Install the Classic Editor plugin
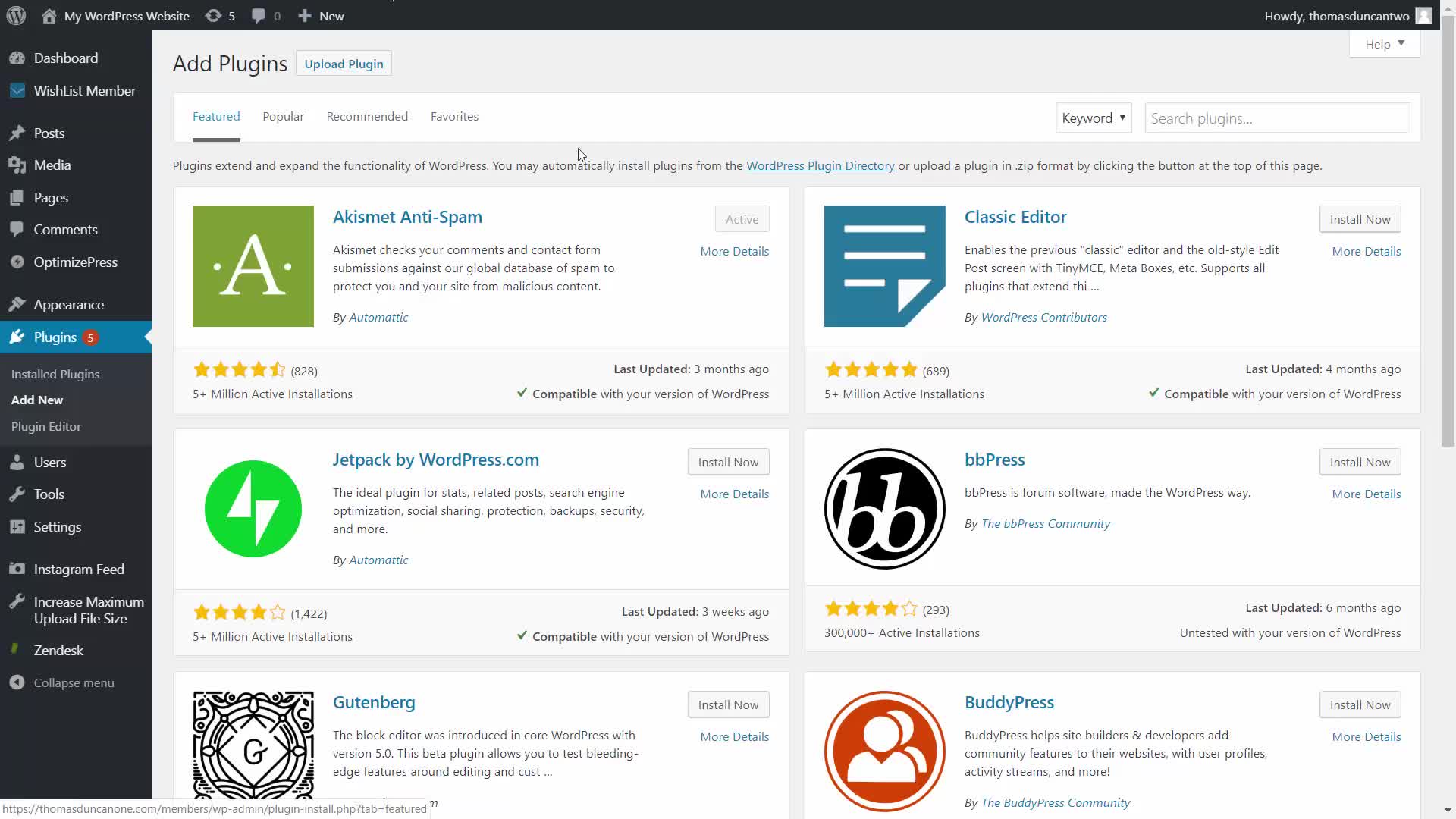This screenshot has width=1456, height=819. point(1360,219)
